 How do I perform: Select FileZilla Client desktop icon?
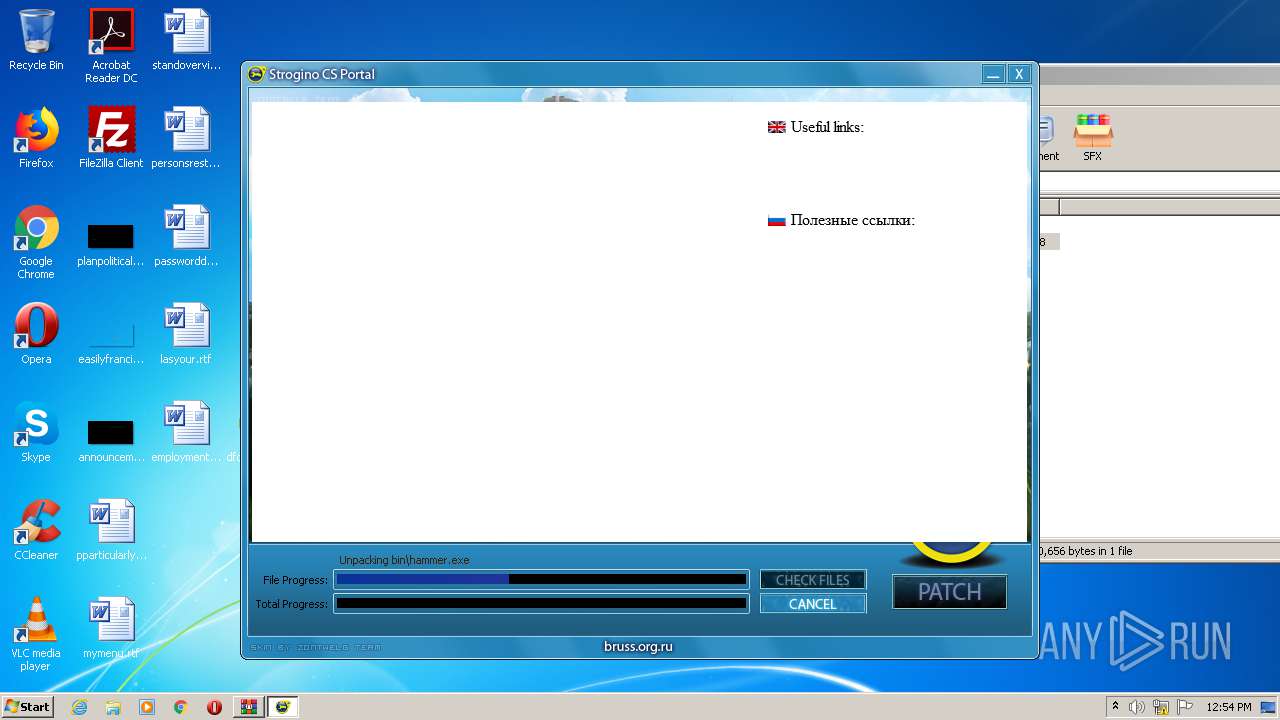(111, 138)
